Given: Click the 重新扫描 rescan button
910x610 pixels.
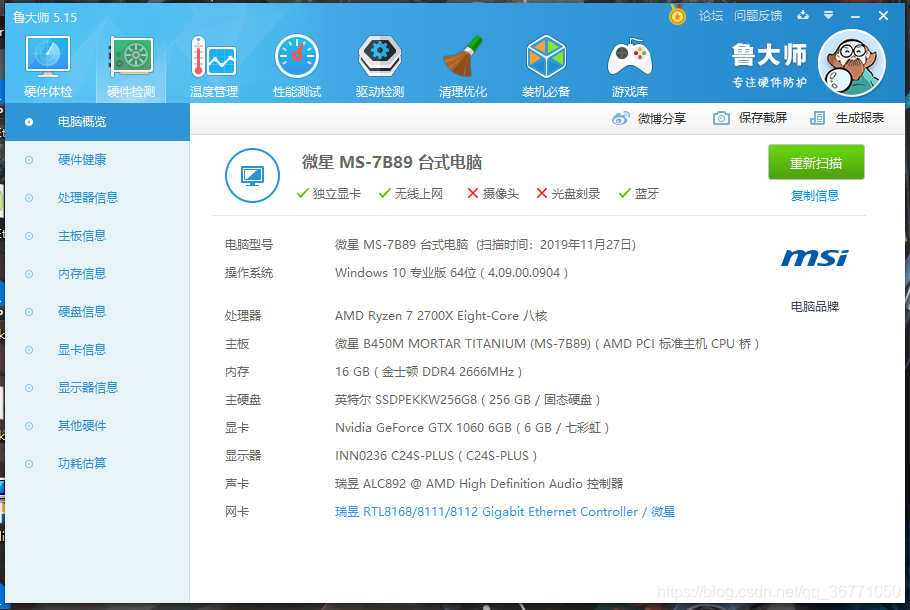Looking at the screenshot, I should tap(816, 163).
